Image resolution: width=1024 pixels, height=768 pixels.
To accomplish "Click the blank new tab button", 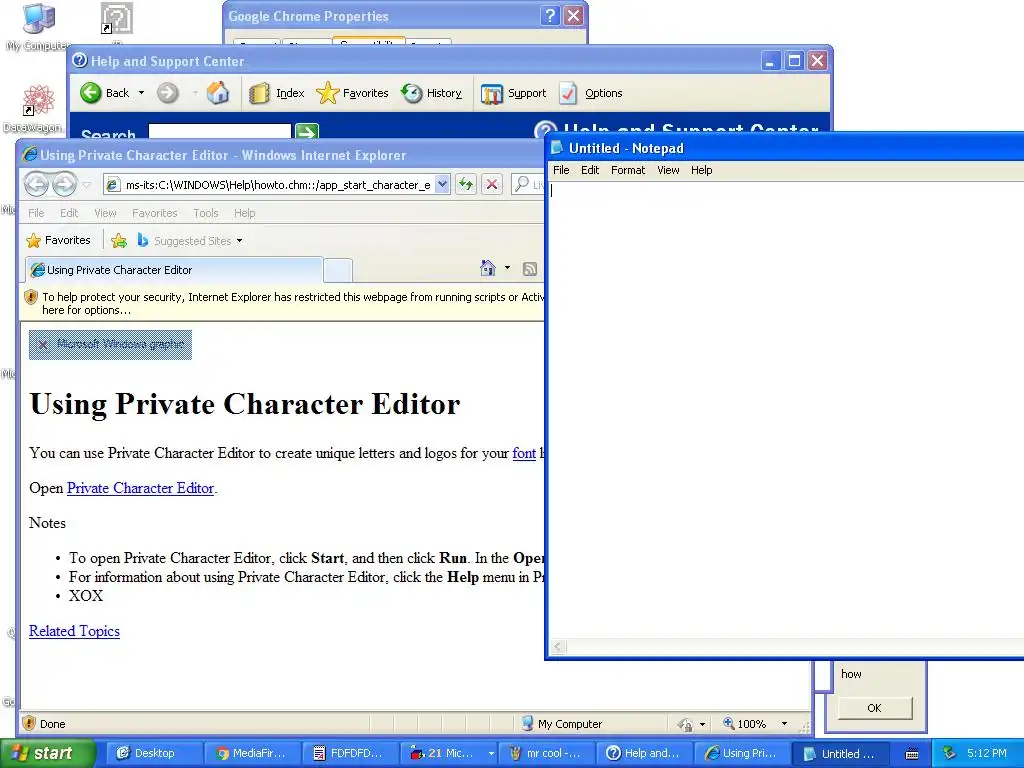I will pyautogui.click(x=338, y=270).
